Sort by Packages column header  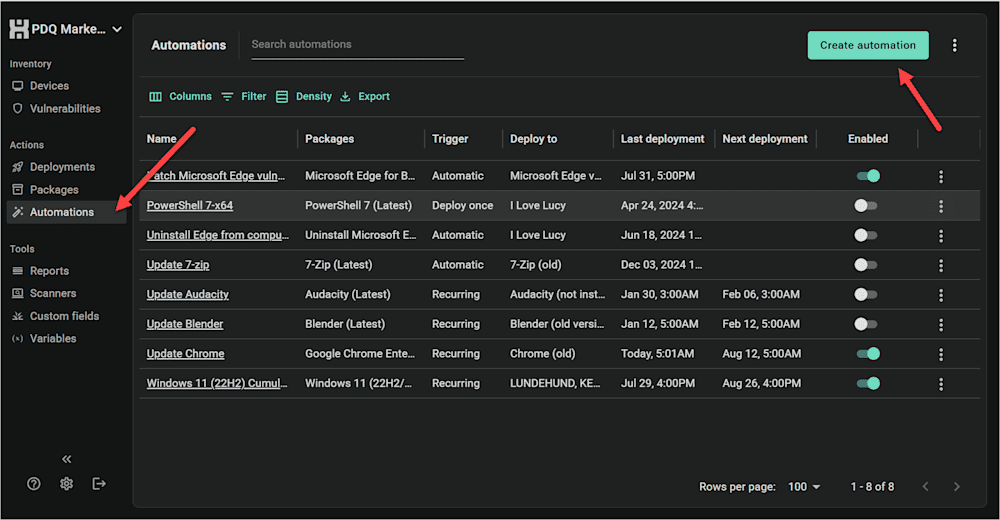(x=329, y=138)
